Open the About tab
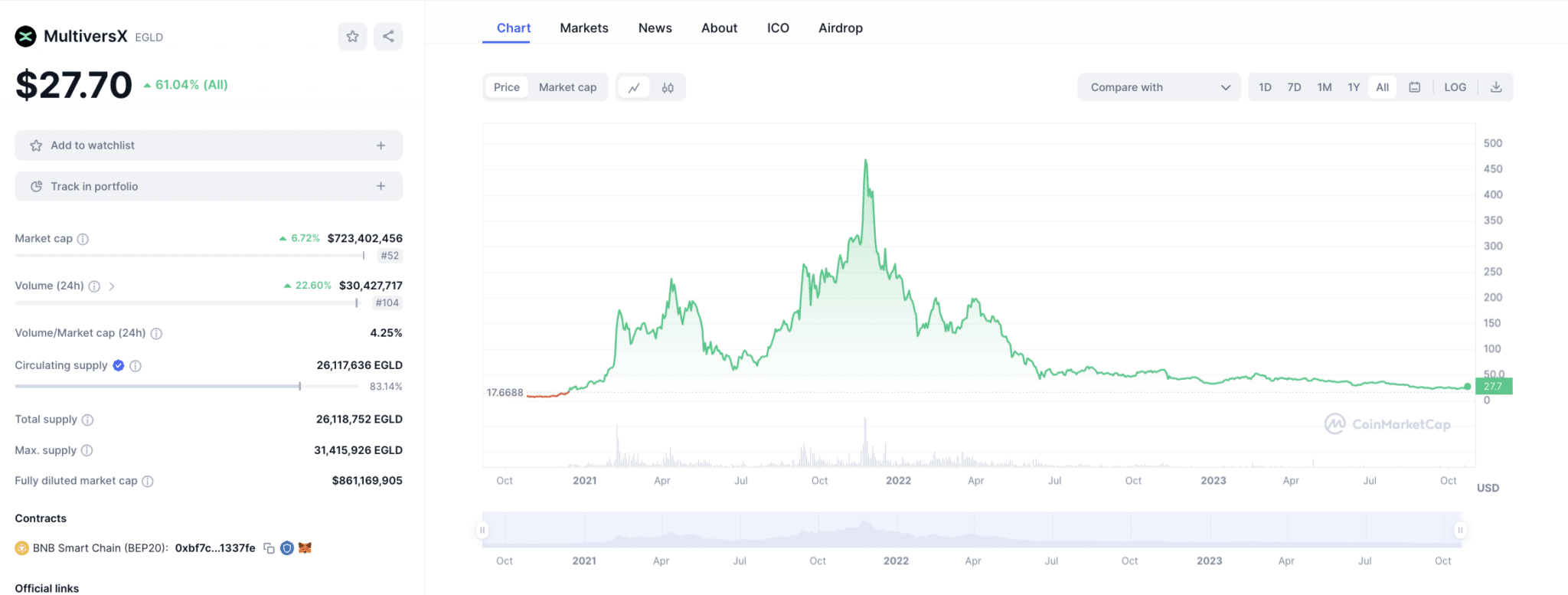1568x595 pixels. coord(720,28)
